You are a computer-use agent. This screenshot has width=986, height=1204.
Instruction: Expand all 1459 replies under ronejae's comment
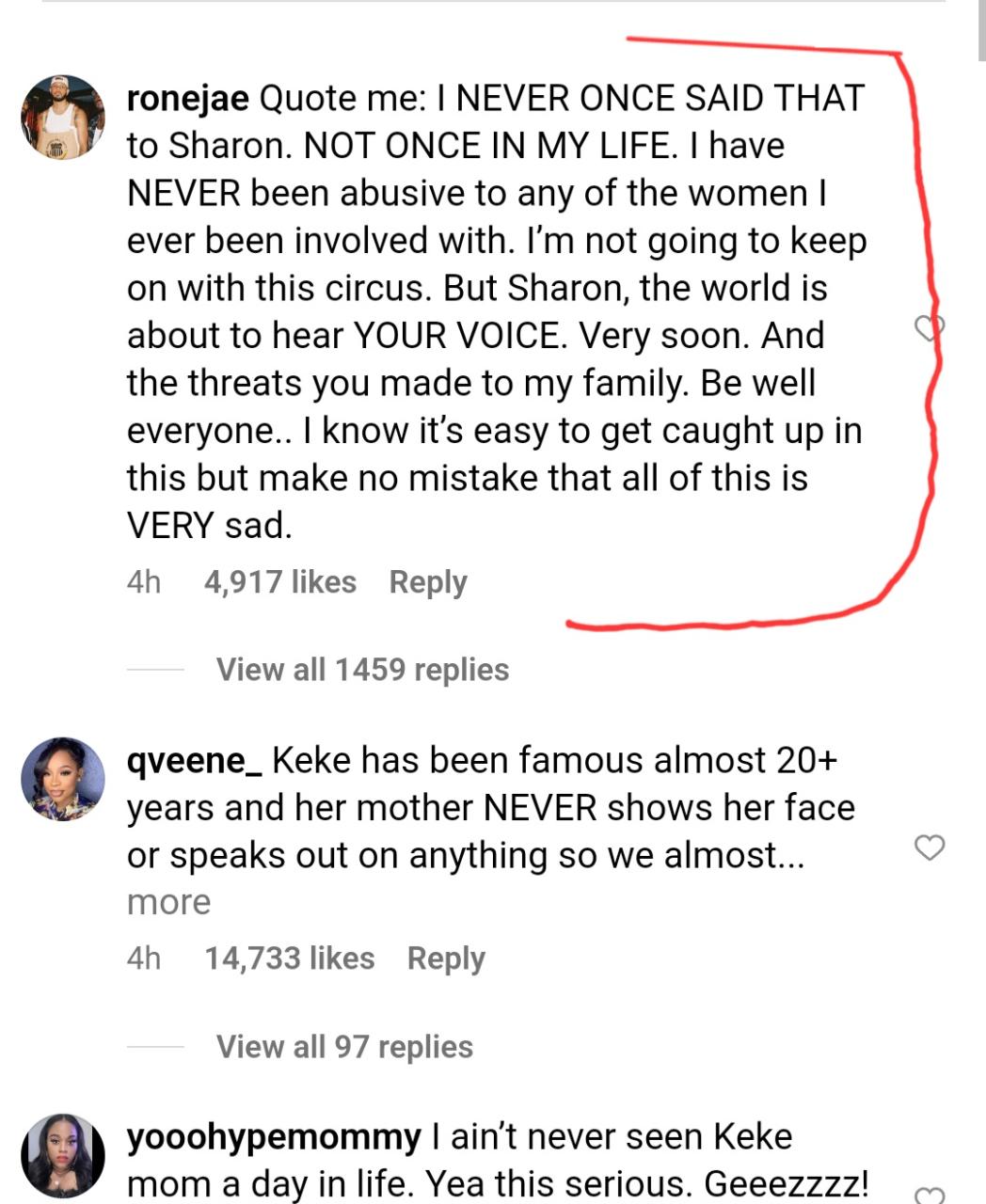click(361, 670)
